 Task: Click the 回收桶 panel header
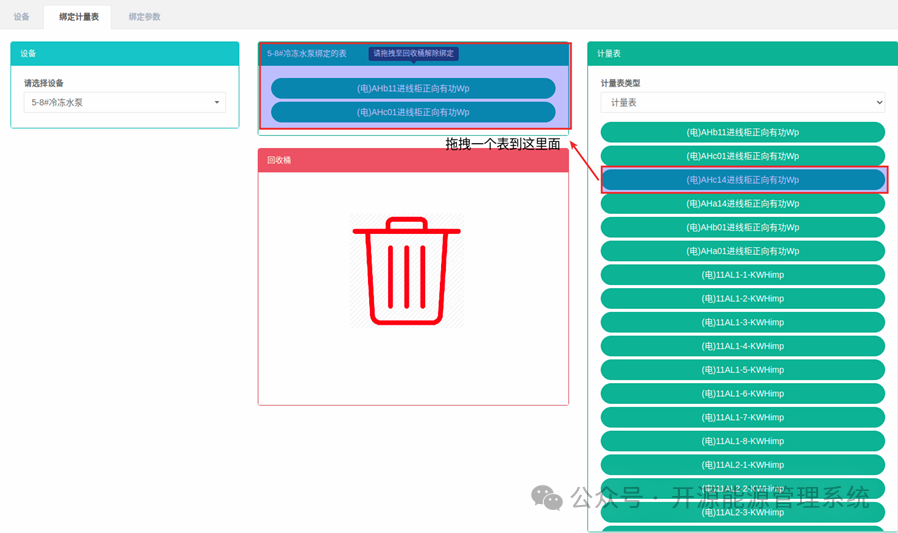click(413, 160)
